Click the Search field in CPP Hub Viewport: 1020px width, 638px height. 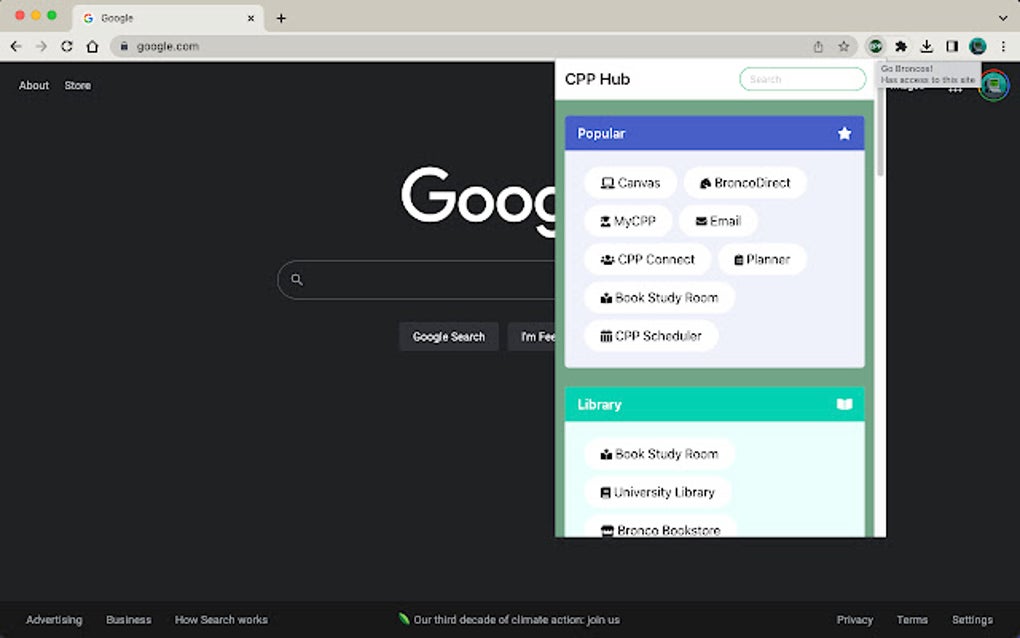point(802,79)
